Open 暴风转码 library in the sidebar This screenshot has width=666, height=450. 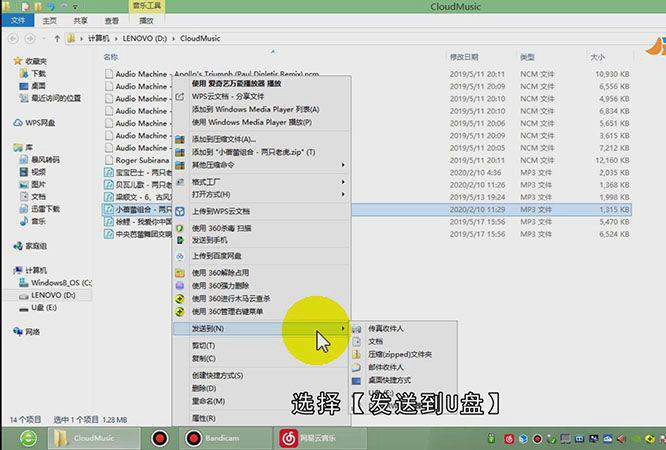(40, 160)
